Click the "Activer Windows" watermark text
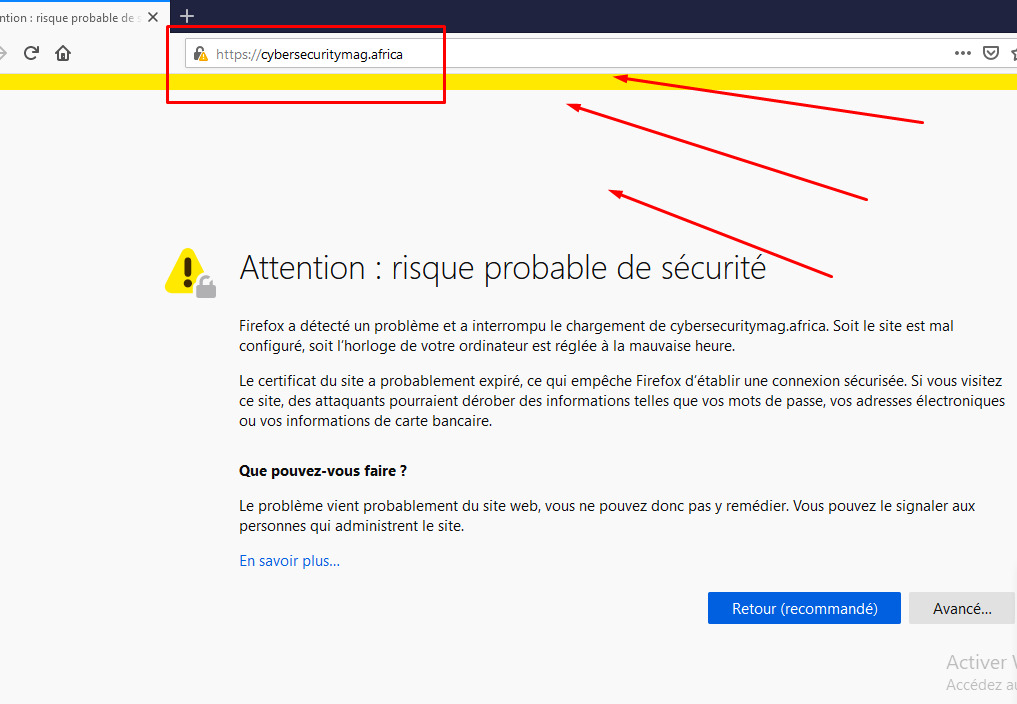 pyautogui.click(x=980, y=662)
